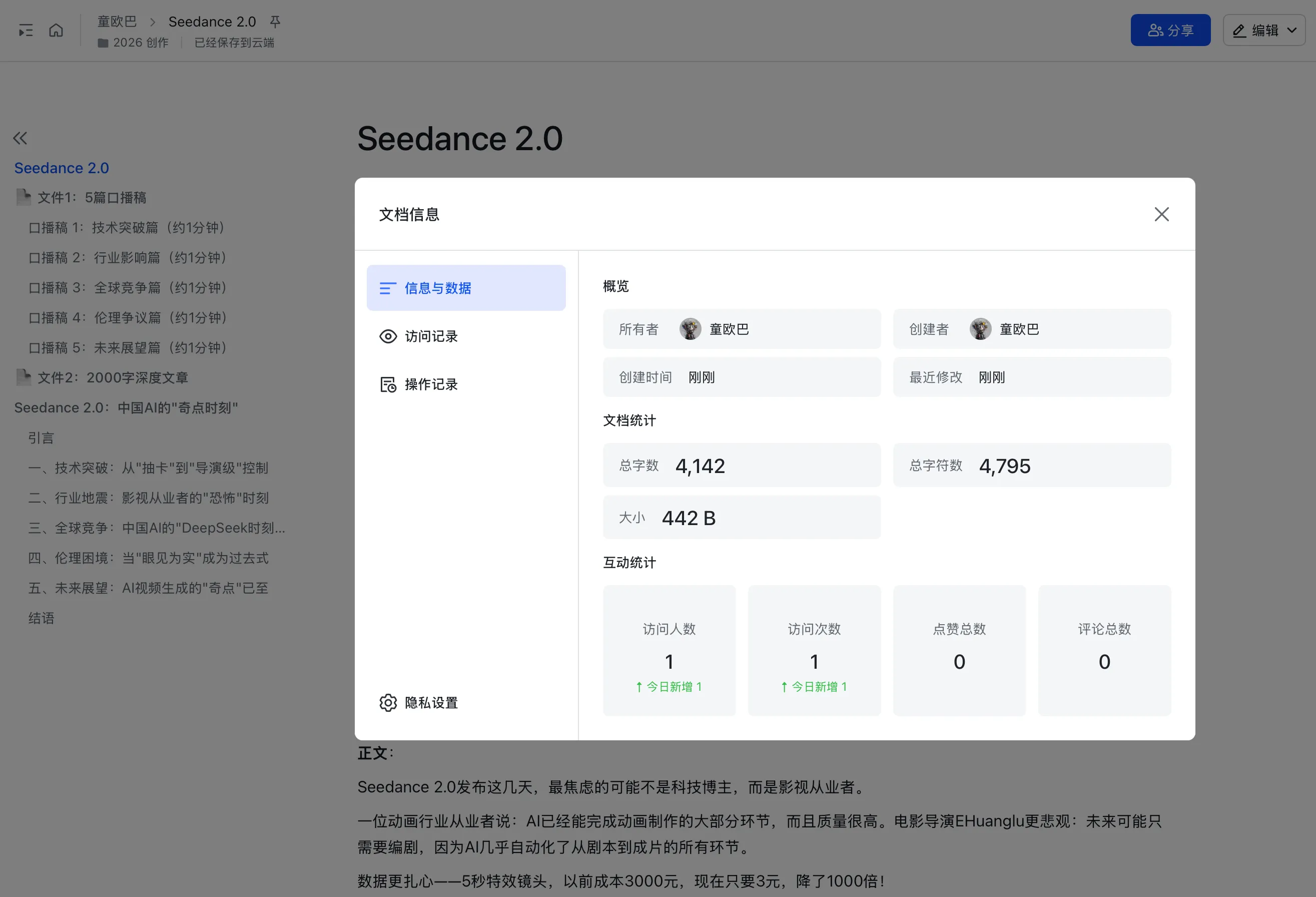The width and height of the screenshot is (1316, 897).
Task: Click the home icon in top bar
Action: pyautogui.click(x=56, y=30)
